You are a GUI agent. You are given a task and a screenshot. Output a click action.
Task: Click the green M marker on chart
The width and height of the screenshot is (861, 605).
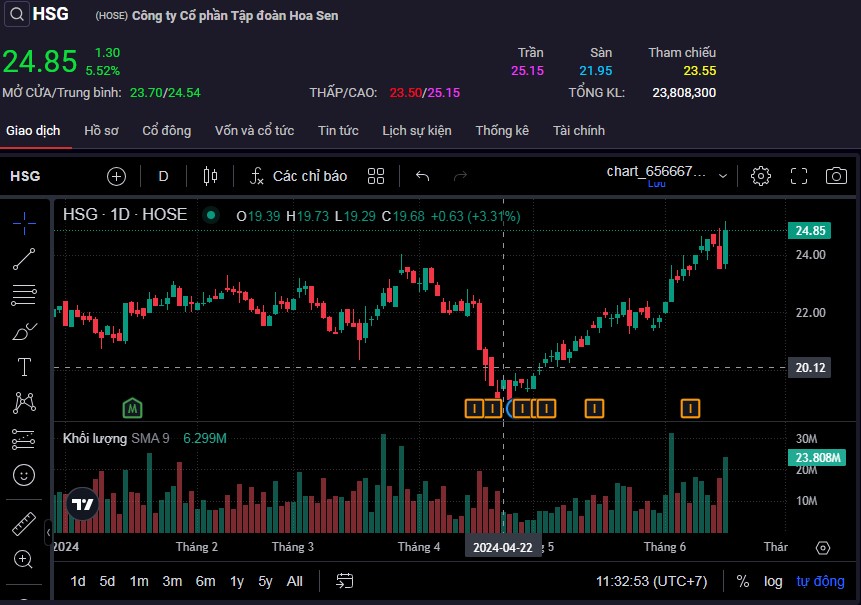click(x=132, y=407)
